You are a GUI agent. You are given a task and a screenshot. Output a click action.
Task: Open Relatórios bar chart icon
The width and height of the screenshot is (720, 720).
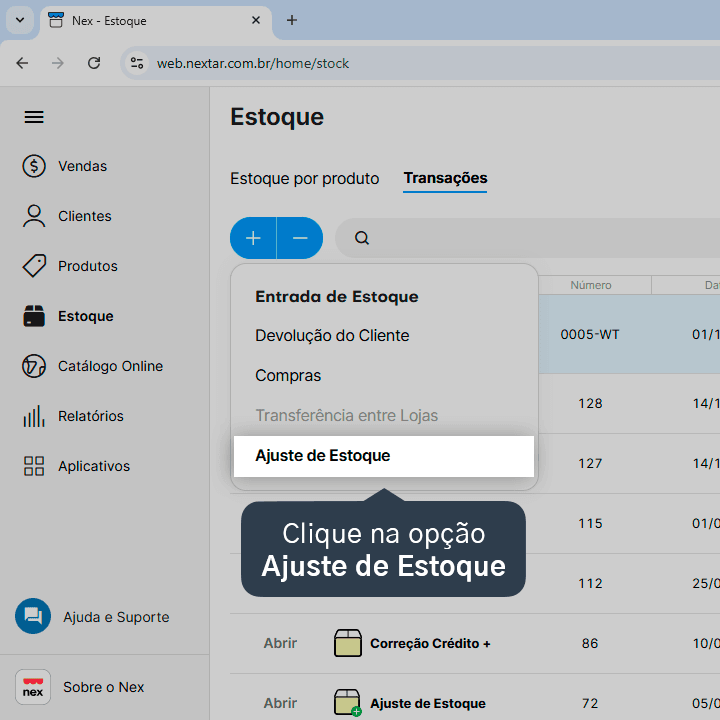coord(34,416)
